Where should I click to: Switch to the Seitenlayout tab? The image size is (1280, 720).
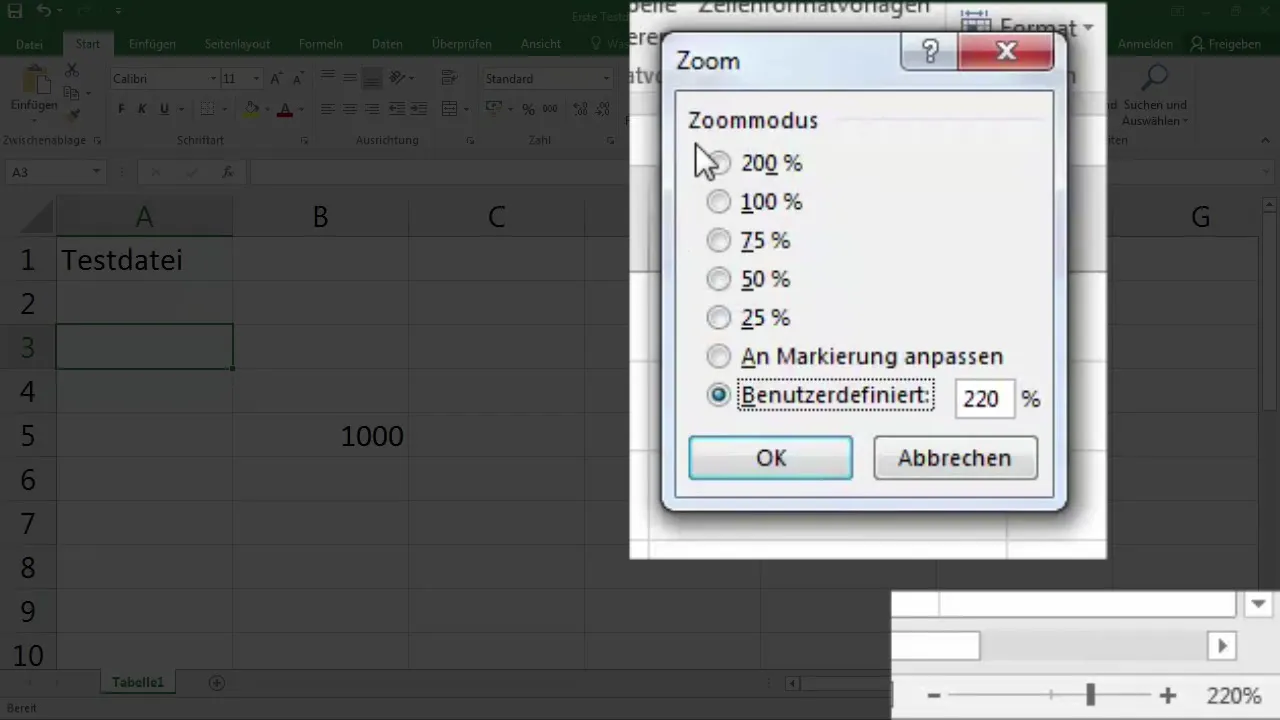237,44
